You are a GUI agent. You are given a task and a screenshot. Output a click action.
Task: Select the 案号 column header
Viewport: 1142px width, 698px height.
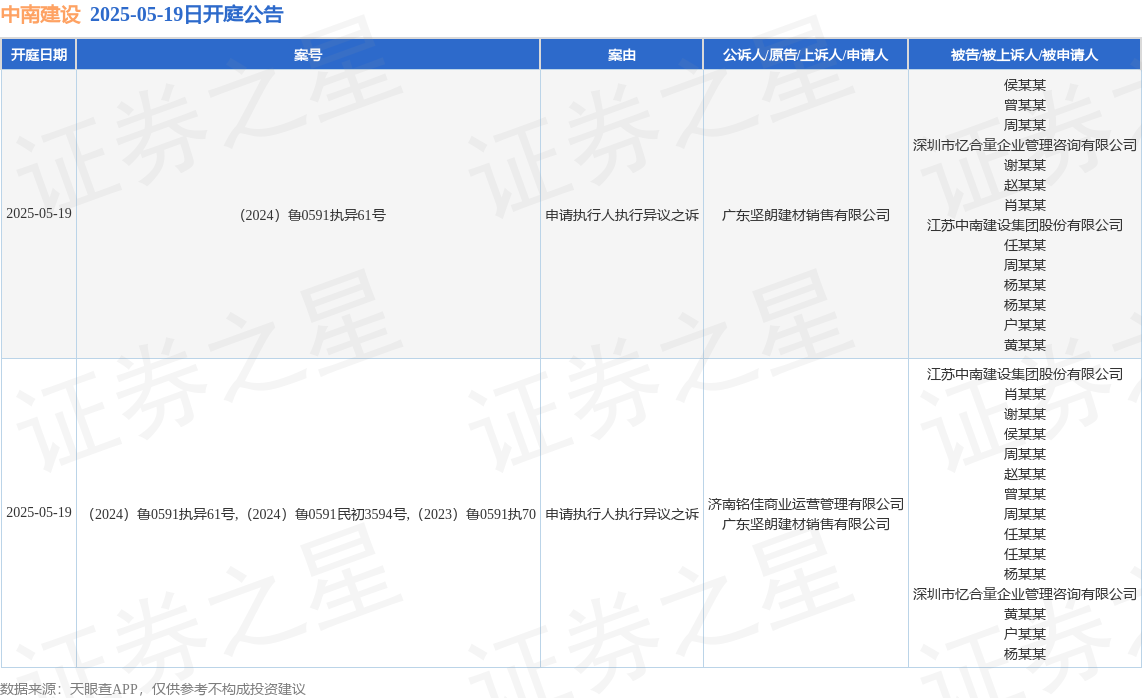click(308, 55)
